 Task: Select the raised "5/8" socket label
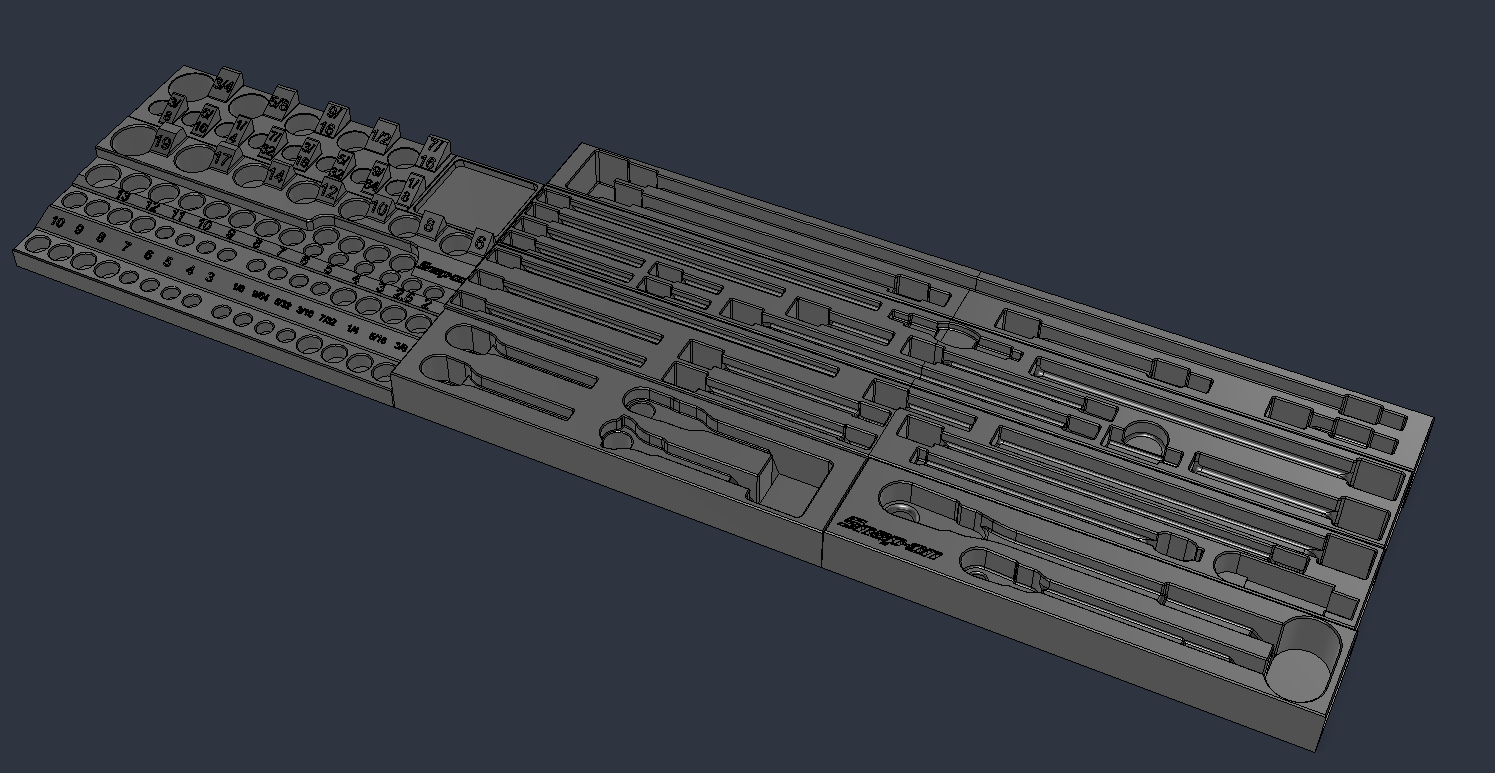(280, 103)
